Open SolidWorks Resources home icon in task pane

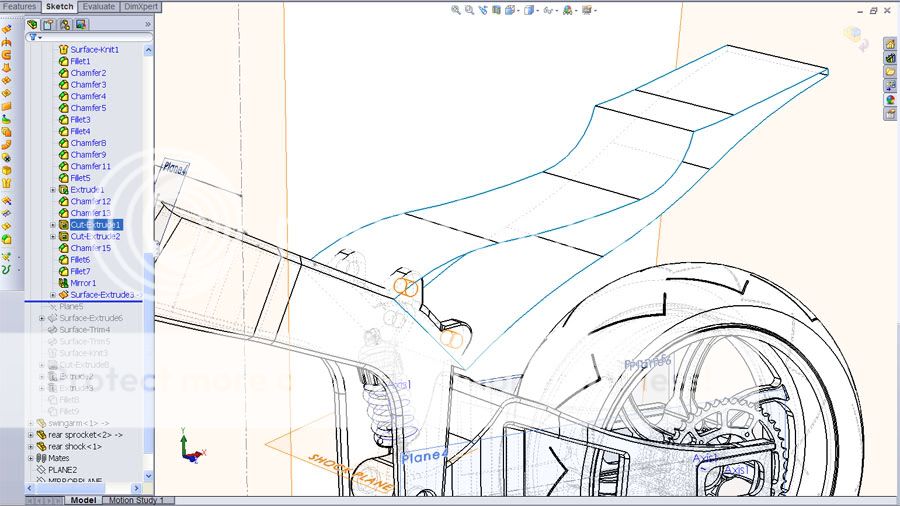[890, 44]
